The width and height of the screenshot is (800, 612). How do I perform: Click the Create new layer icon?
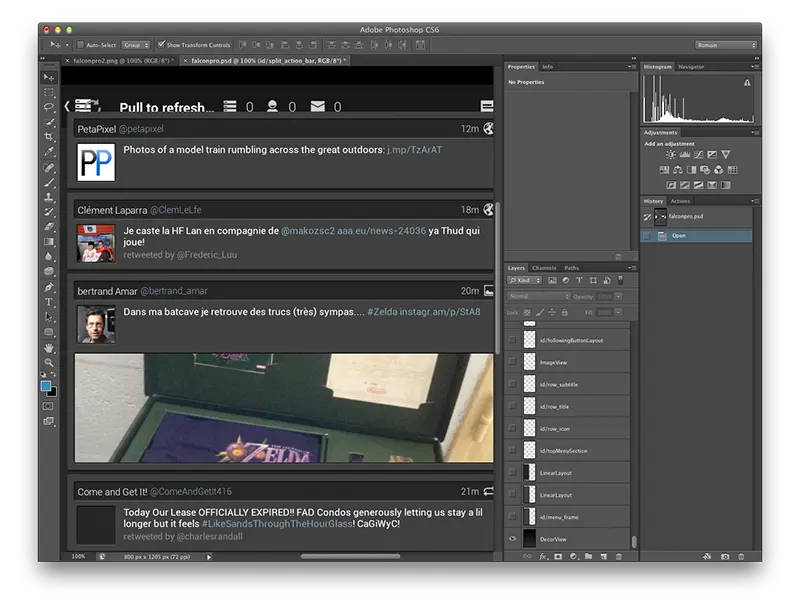pyautogui.click(x=604, y=555)
